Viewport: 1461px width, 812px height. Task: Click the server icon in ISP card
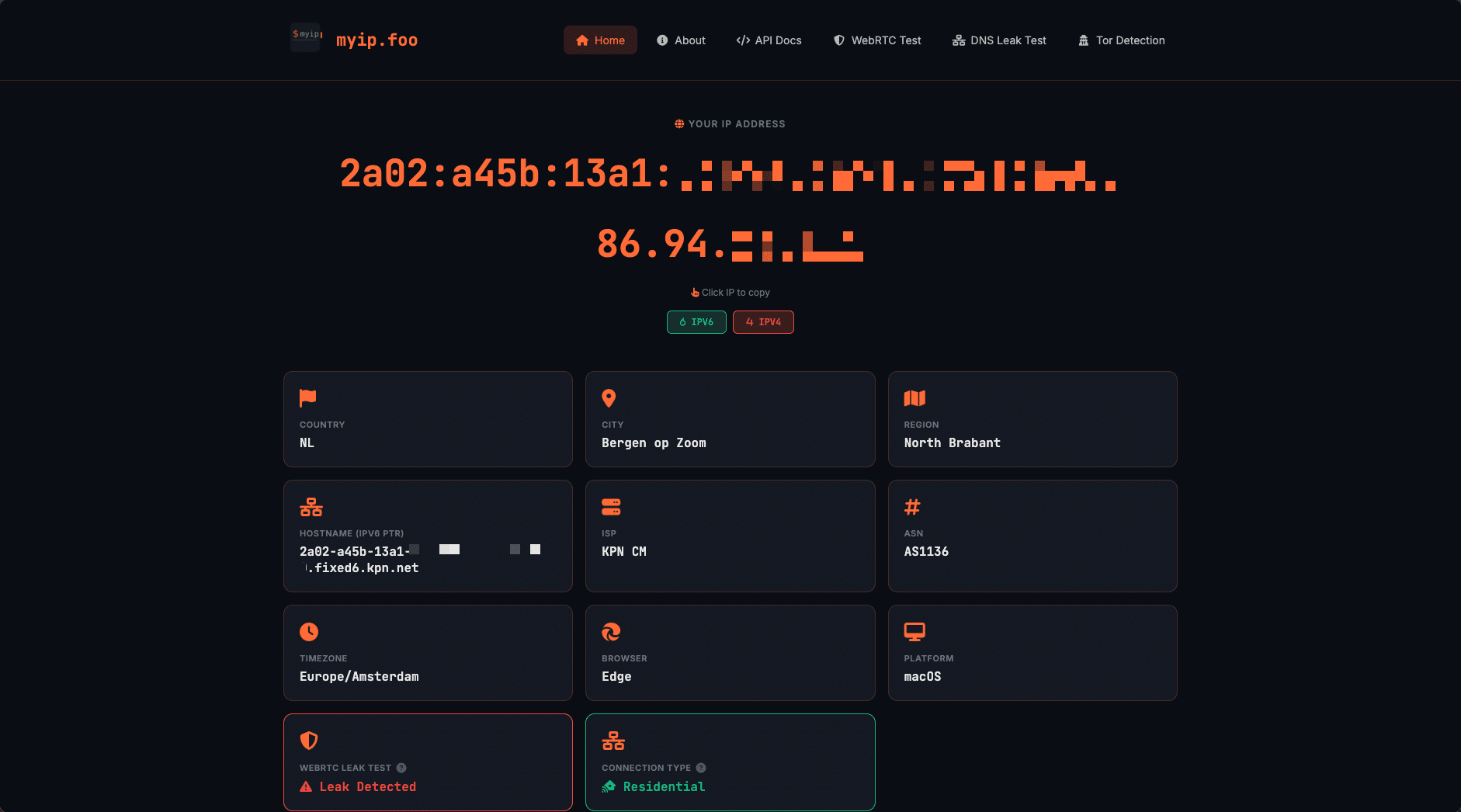611,508
